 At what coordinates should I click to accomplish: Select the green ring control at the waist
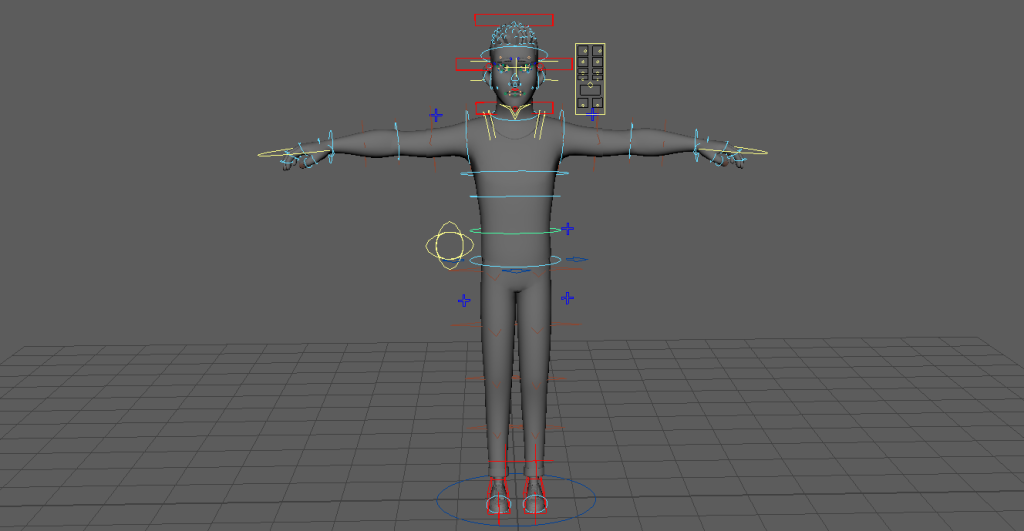[x=515, y=231]
